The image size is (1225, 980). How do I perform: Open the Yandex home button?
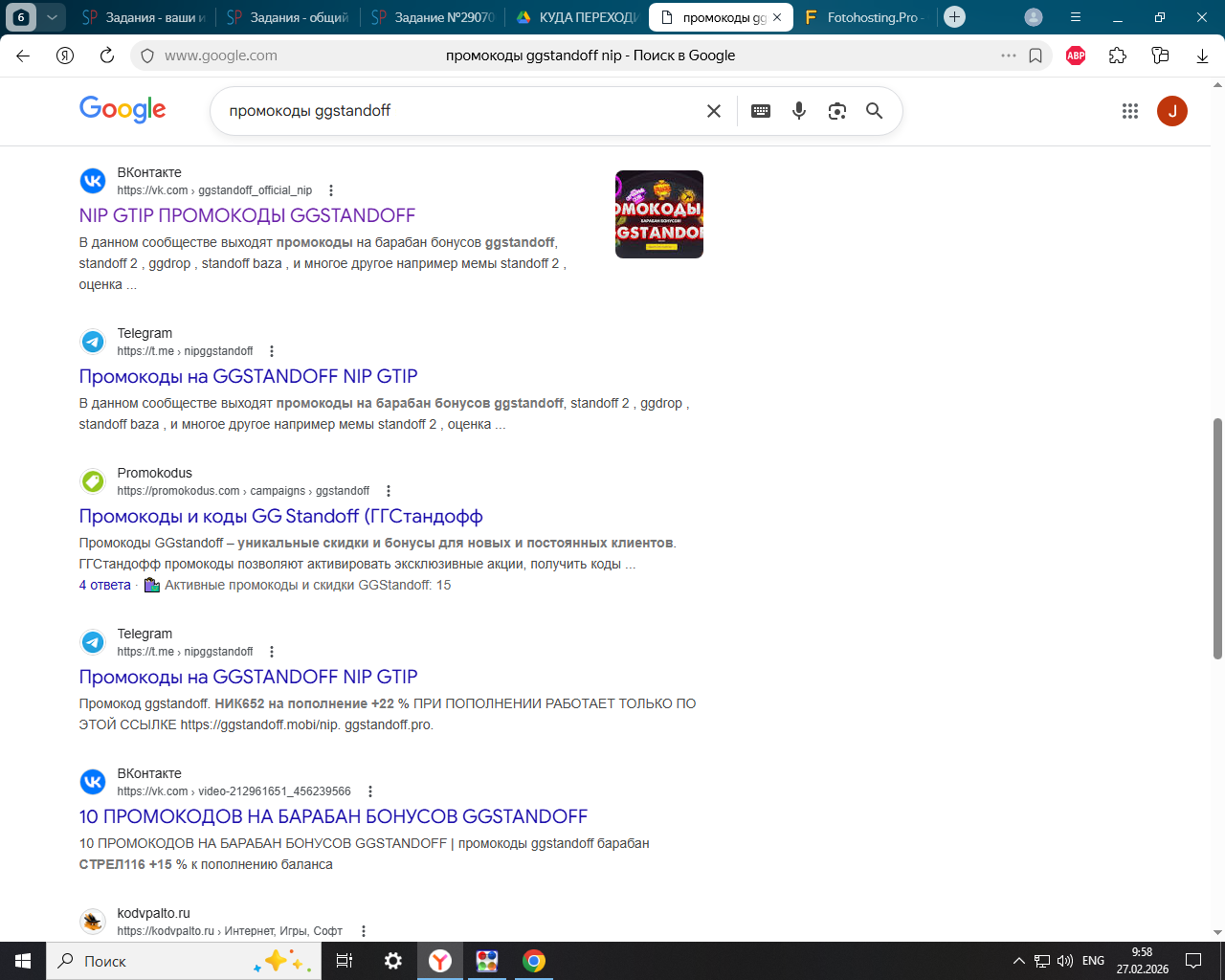coord(65,56)
